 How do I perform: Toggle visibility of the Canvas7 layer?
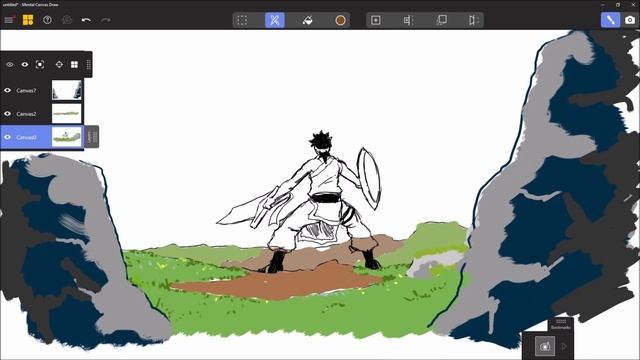pos(7,90)
